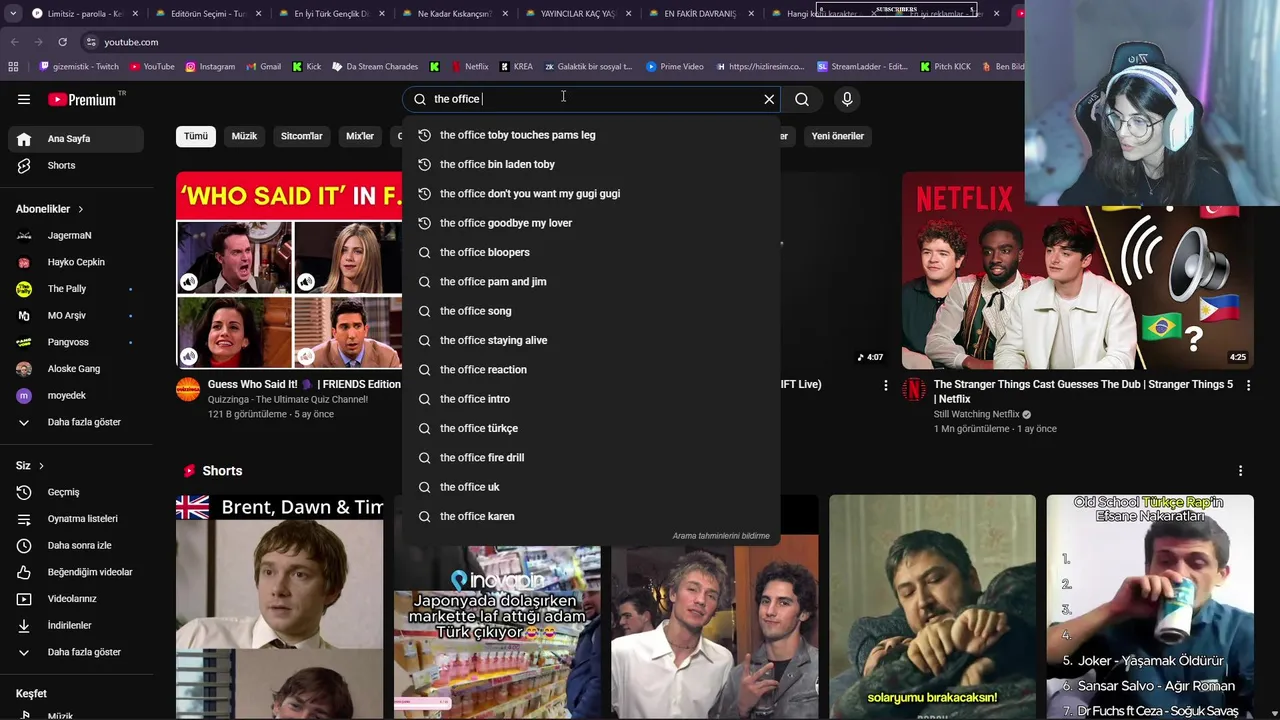Image resolution: width=1280 pixels, height=720 pixels.
Task: Open the Pangvoss subscription channel
Action: (x=76, y=342)
